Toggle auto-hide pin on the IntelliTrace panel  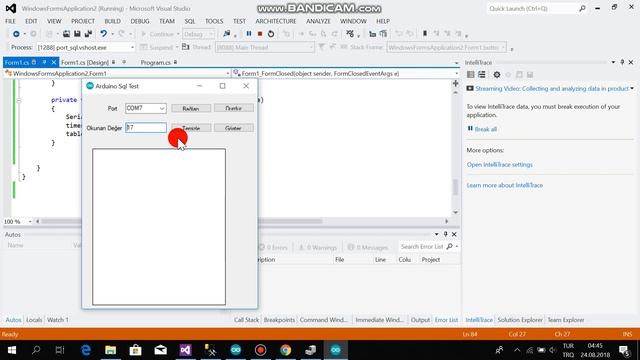(x=622, y=62)
